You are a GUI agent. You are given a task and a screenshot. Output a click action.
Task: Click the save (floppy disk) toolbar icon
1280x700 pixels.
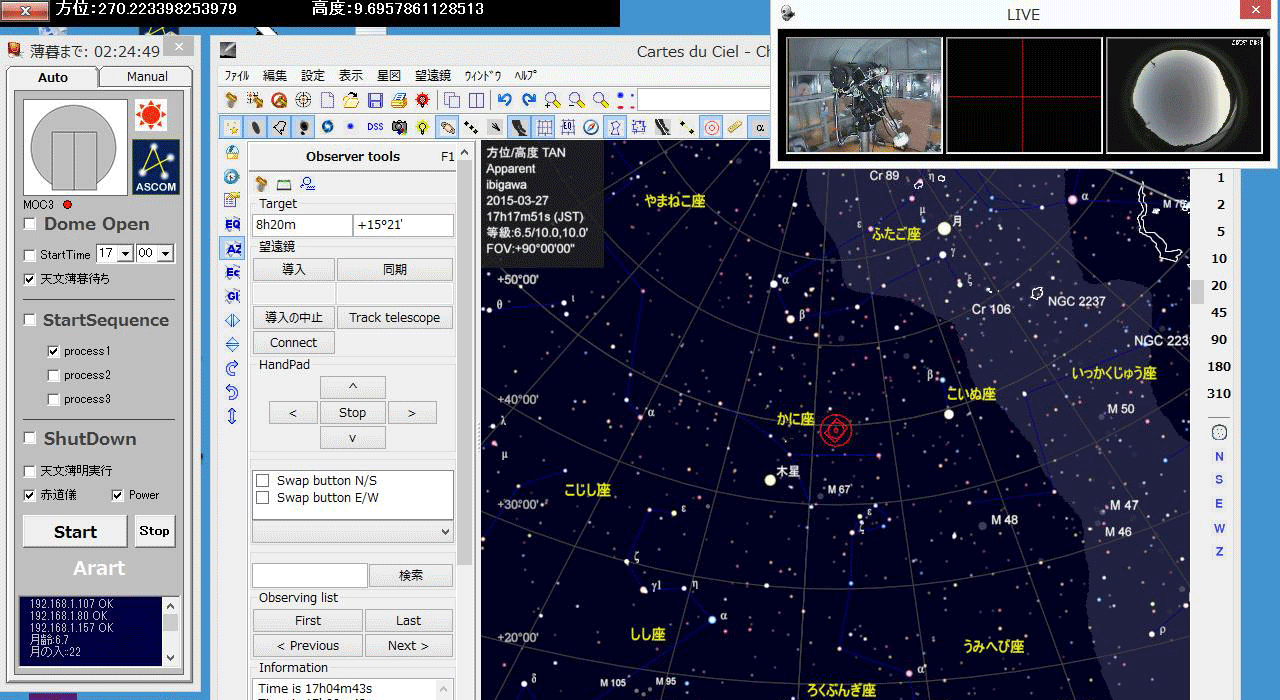[x=375, y=100]
